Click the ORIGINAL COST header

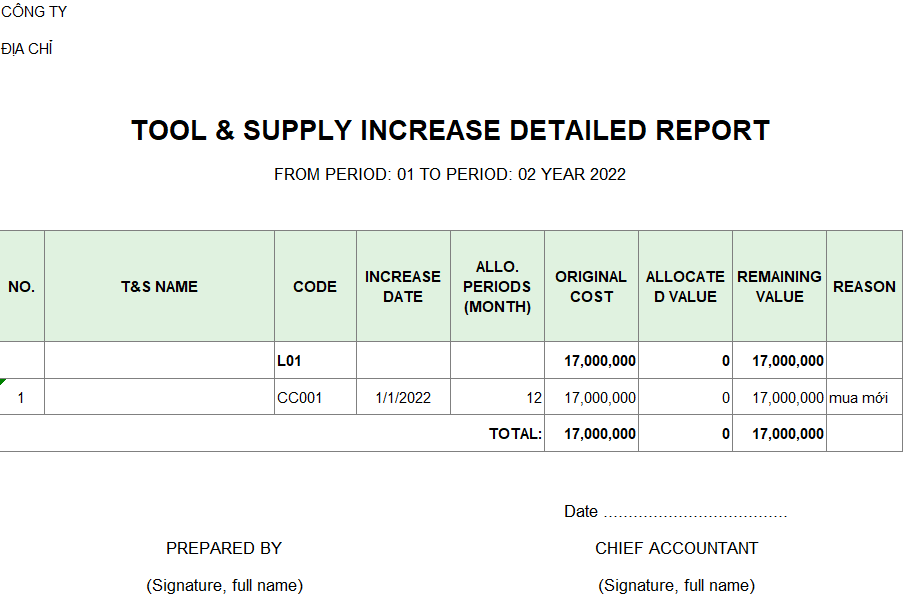(591, 287)
